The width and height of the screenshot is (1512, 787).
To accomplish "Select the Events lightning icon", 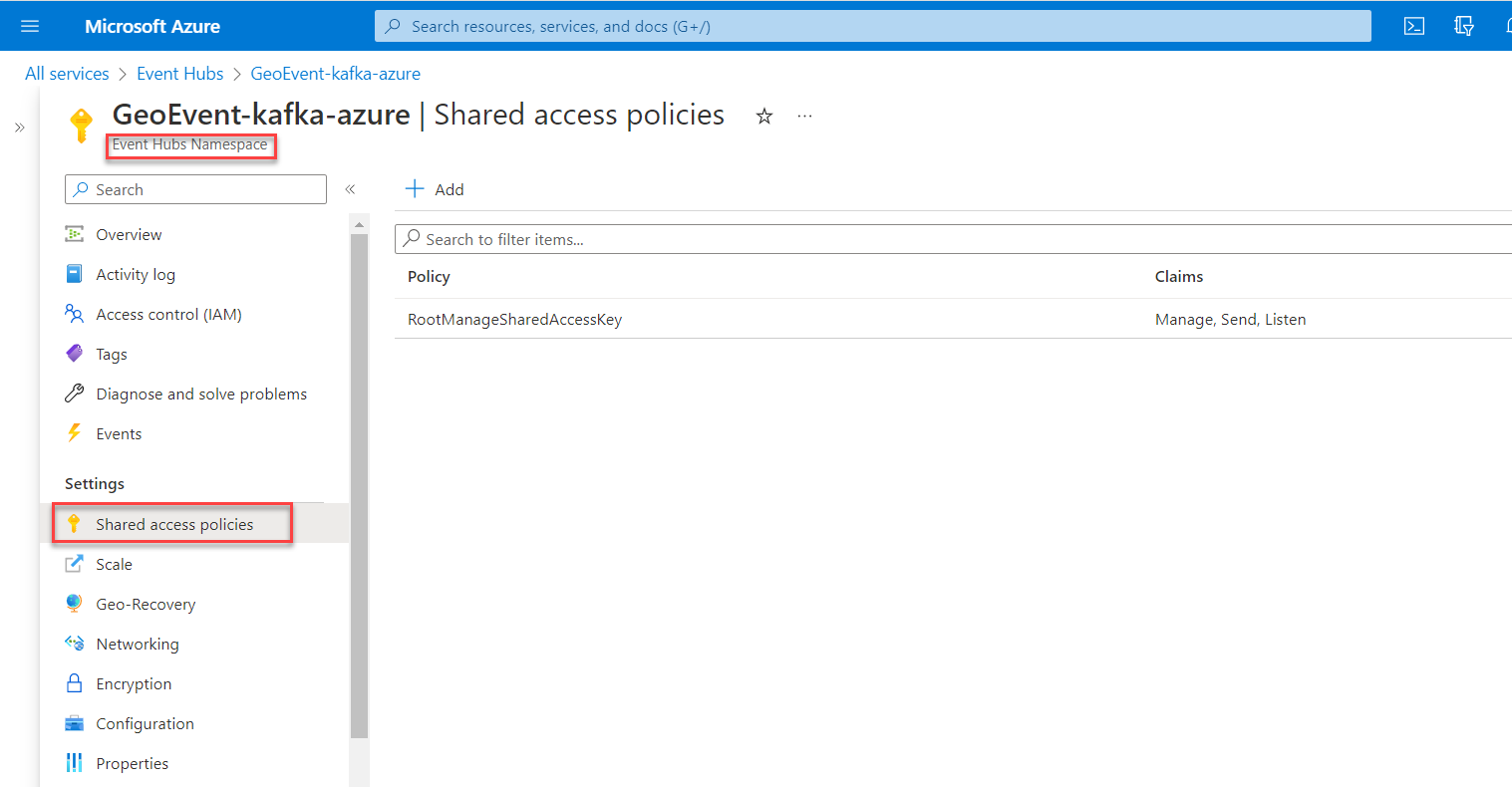I will coord(74,433).
